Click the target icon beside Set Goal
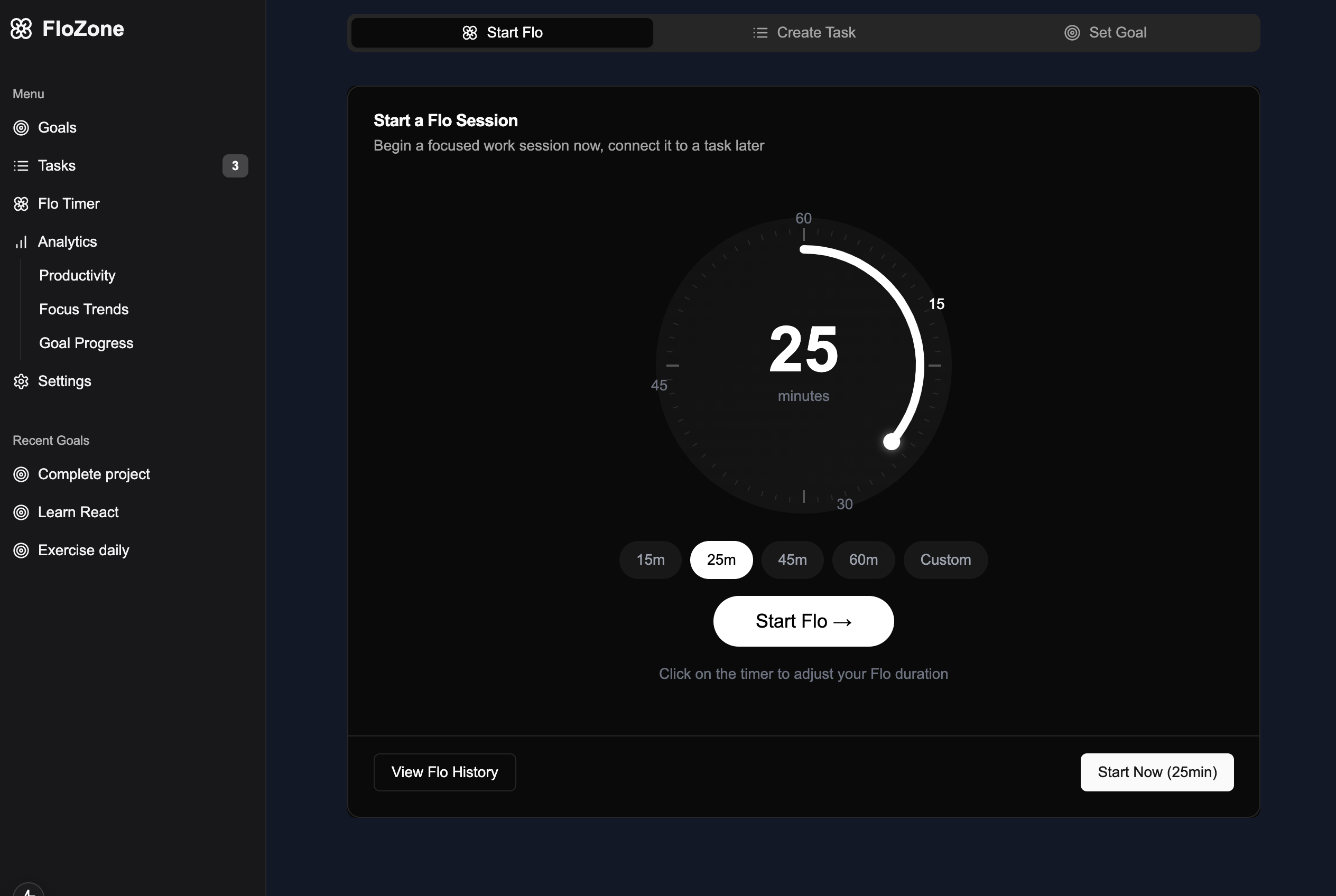Viewport: 1336px width, 896px height. [x=1071, y=33]
